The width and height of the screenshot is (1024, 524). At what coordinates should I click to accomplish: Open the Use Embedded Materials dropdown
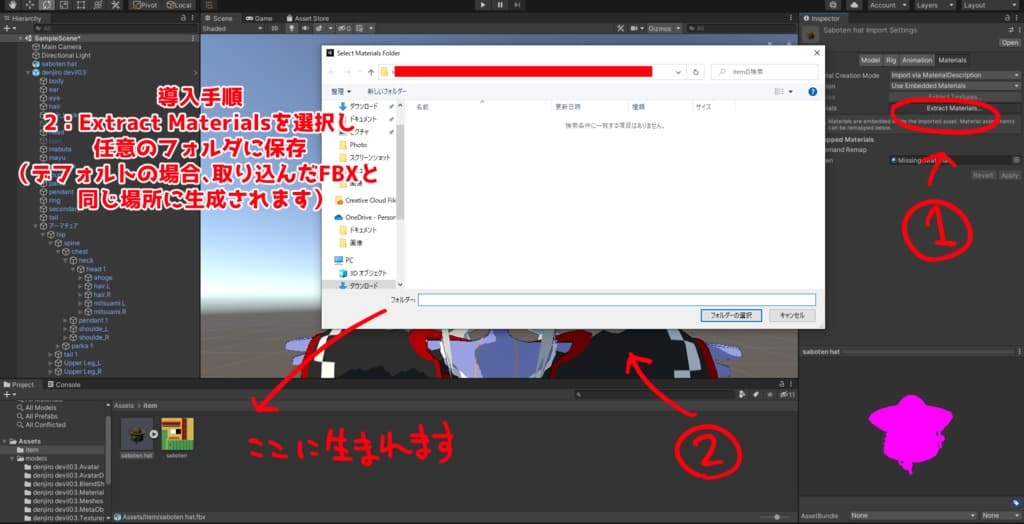click(954, 86)
